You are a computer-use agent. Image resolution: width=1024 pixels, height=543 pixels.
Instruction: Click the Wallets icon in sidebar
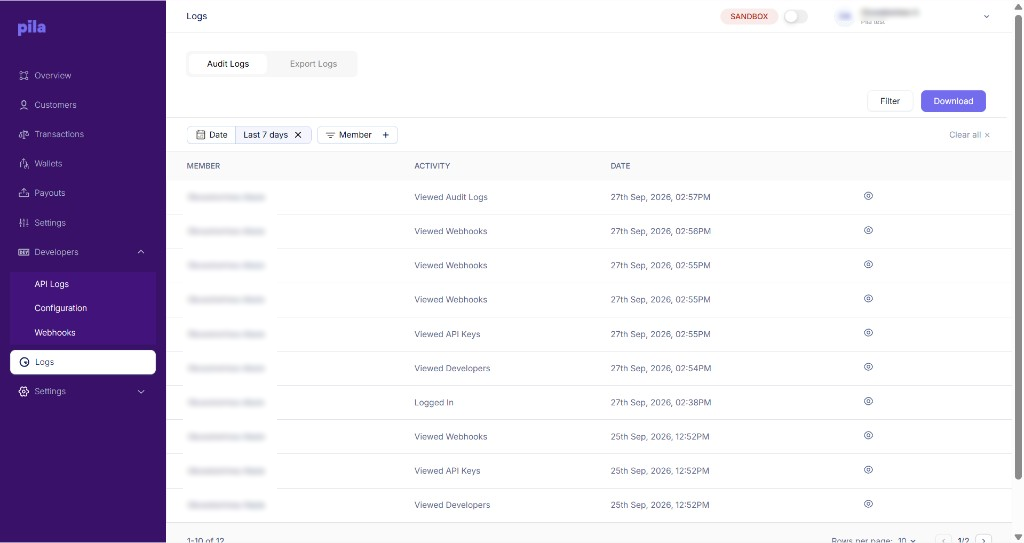(x=24, y=164)
